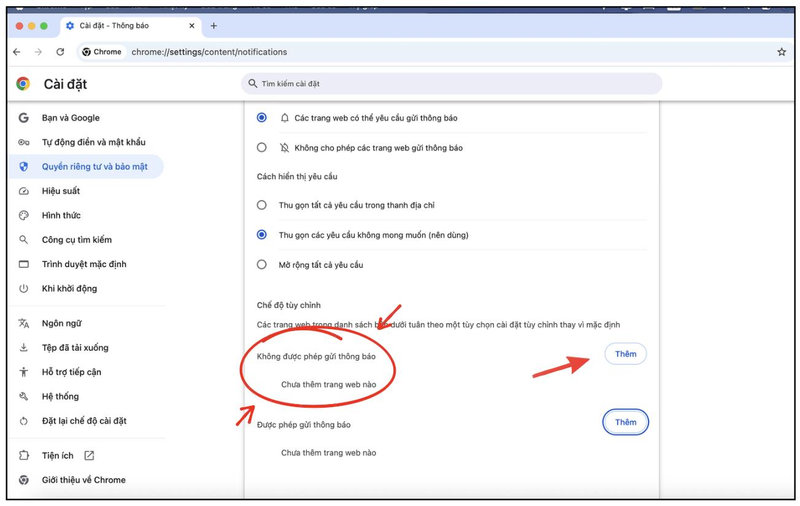Click Thêm next to Được phép gửi thông báo
This screenshot has width=800, height=506.
626,422
